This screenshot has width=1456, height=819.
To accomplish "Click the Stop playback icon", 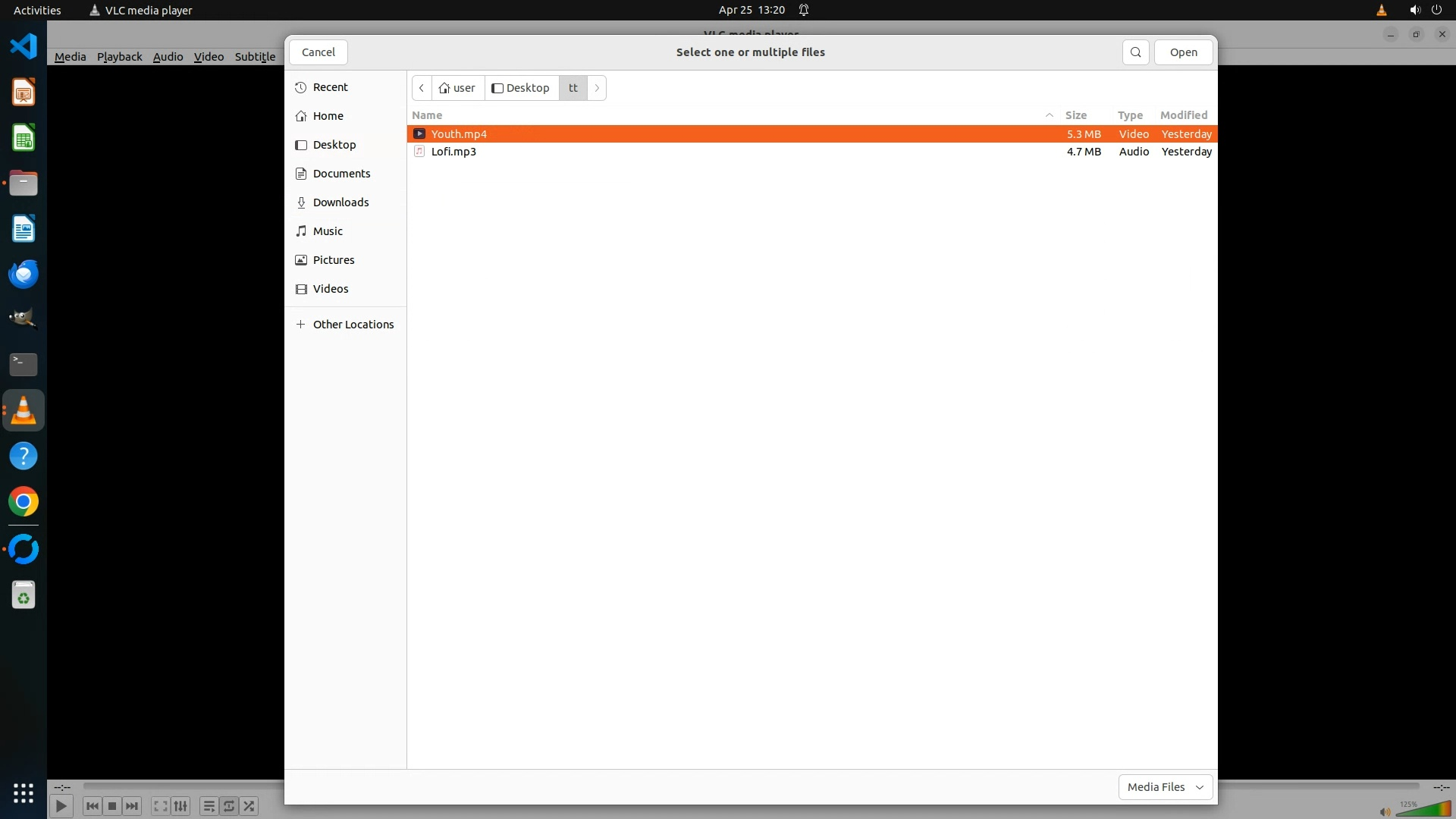I will click(x=112, y=806).
